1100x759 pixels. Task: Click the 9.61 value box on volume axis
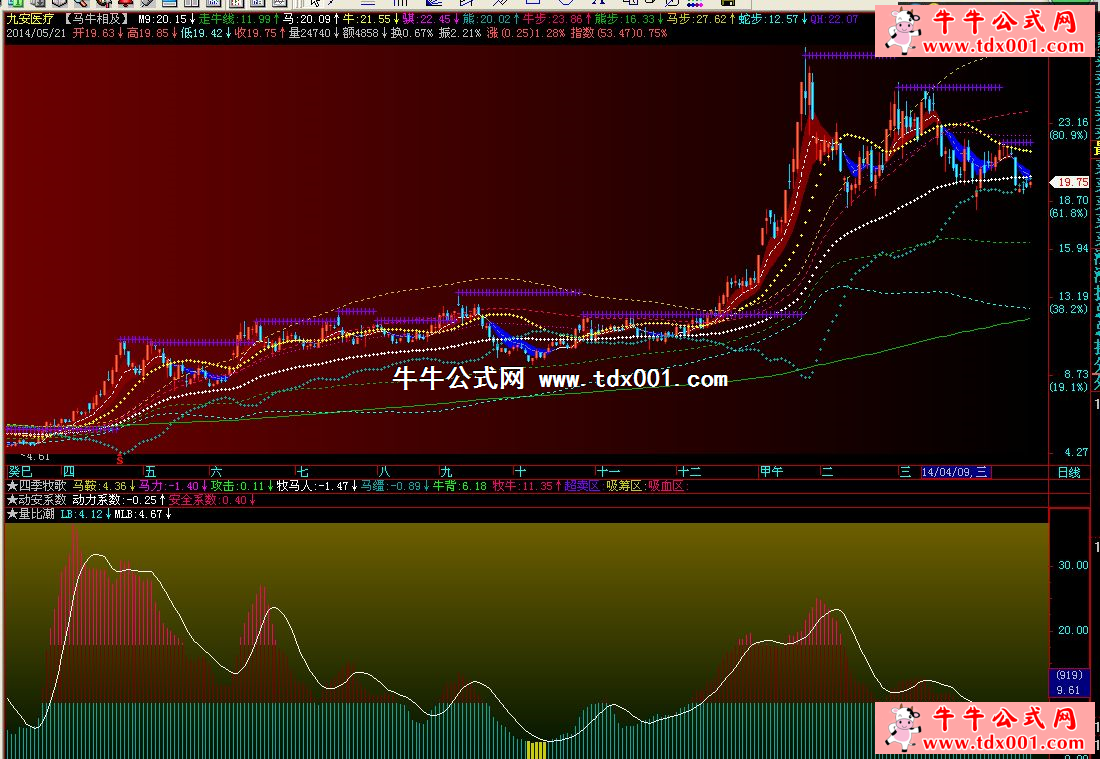[x=1065, y=689]
